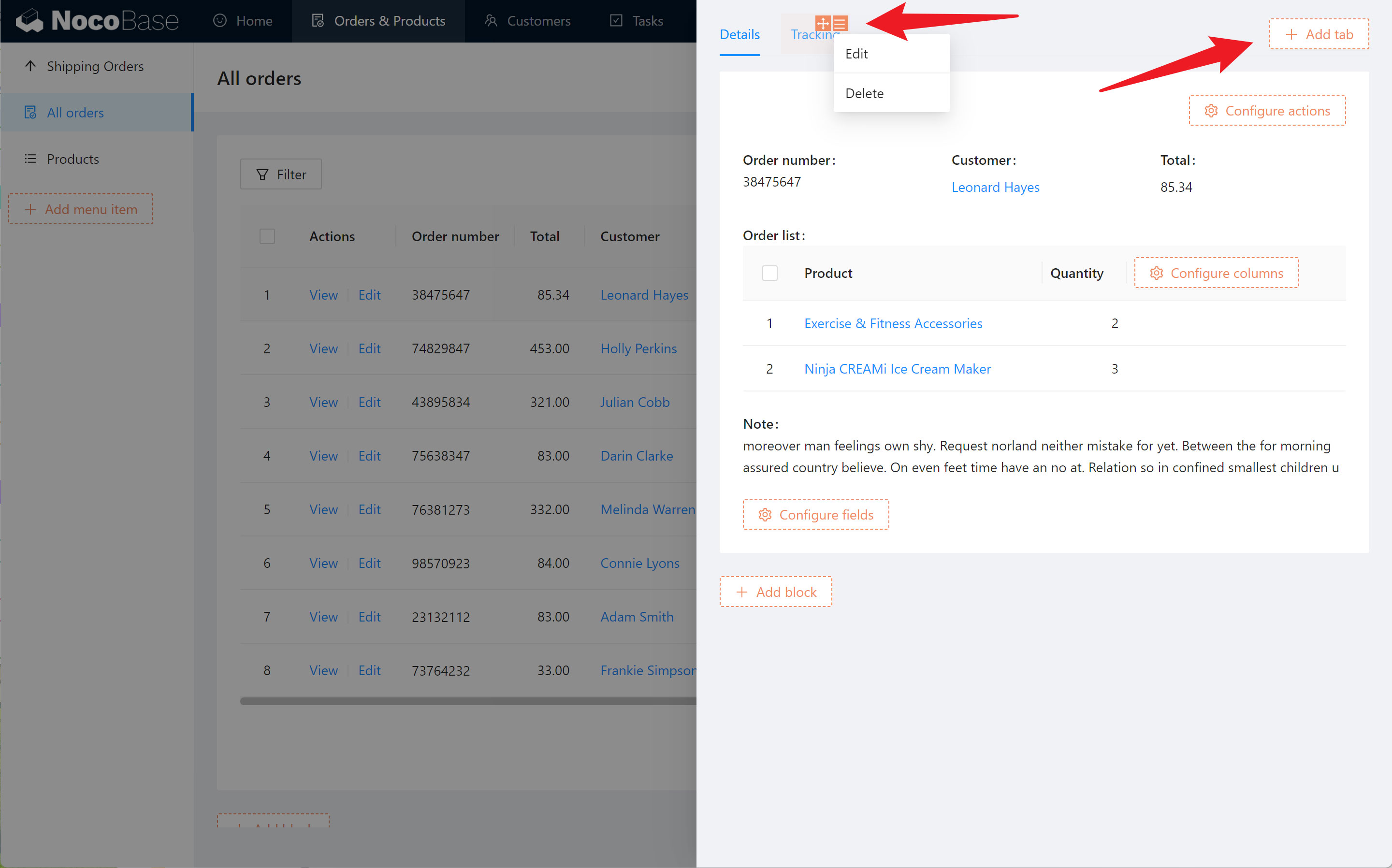Screen dimensions: 1392x868
Task: Open Ninja CREAMi Ice Cream Maker product link
Action: [x=897, y=369]
